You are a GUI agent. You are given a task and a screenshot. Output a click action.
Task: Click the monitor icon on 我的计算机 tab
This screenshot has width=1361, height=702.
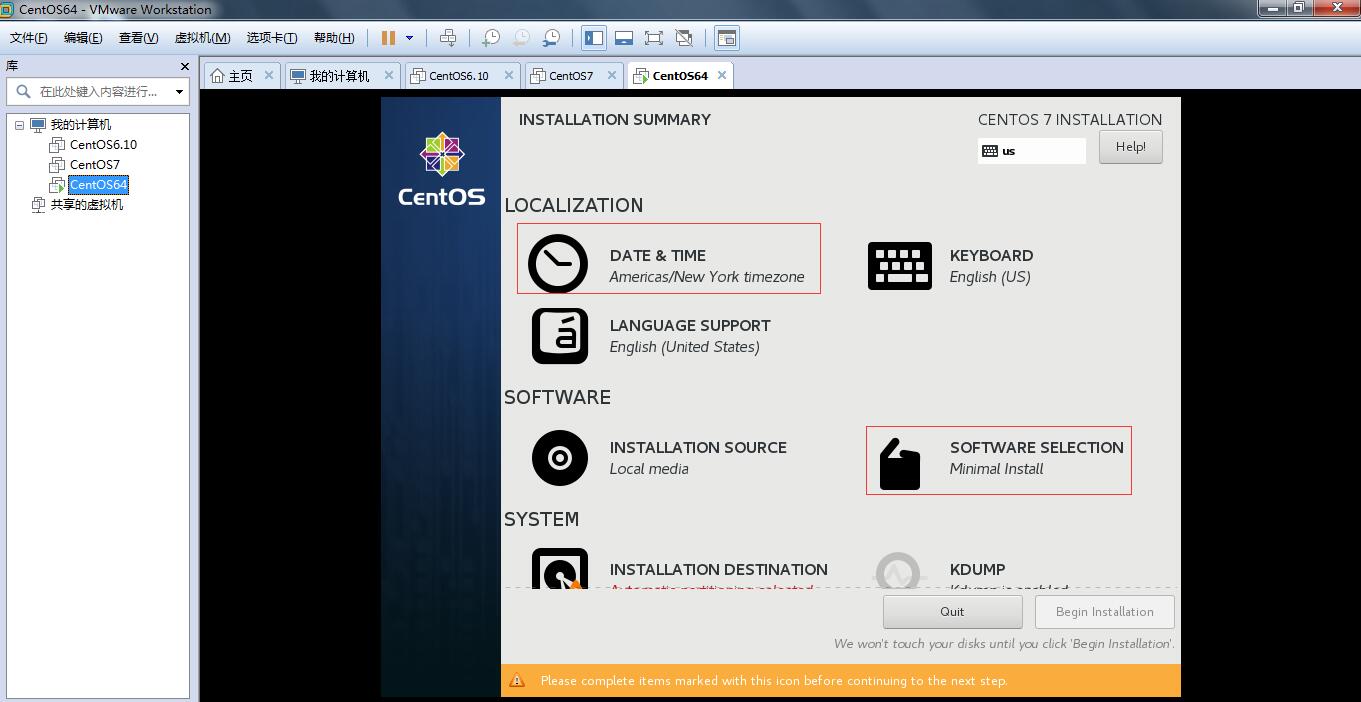coord(297,76)
